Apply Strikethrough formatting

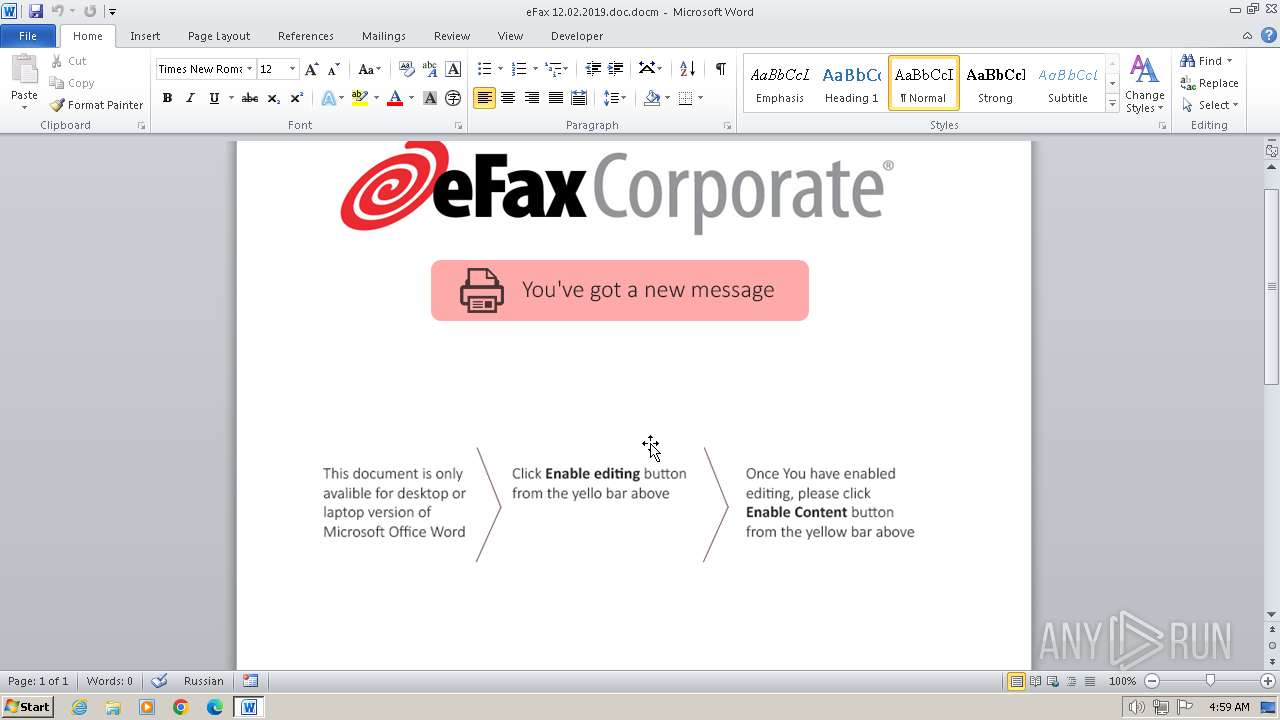pos(250,98)
